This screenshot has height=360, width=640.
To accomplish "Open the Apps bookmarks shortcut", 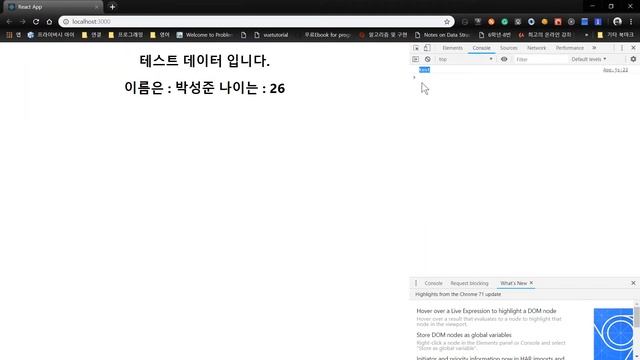I will [13, 35].
